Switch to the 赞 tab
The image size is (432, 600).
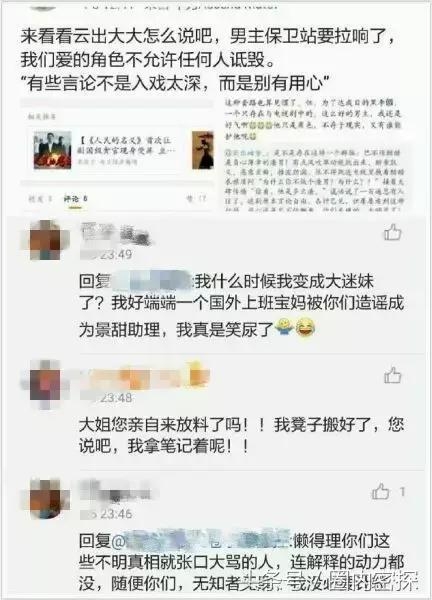[196, 199]
